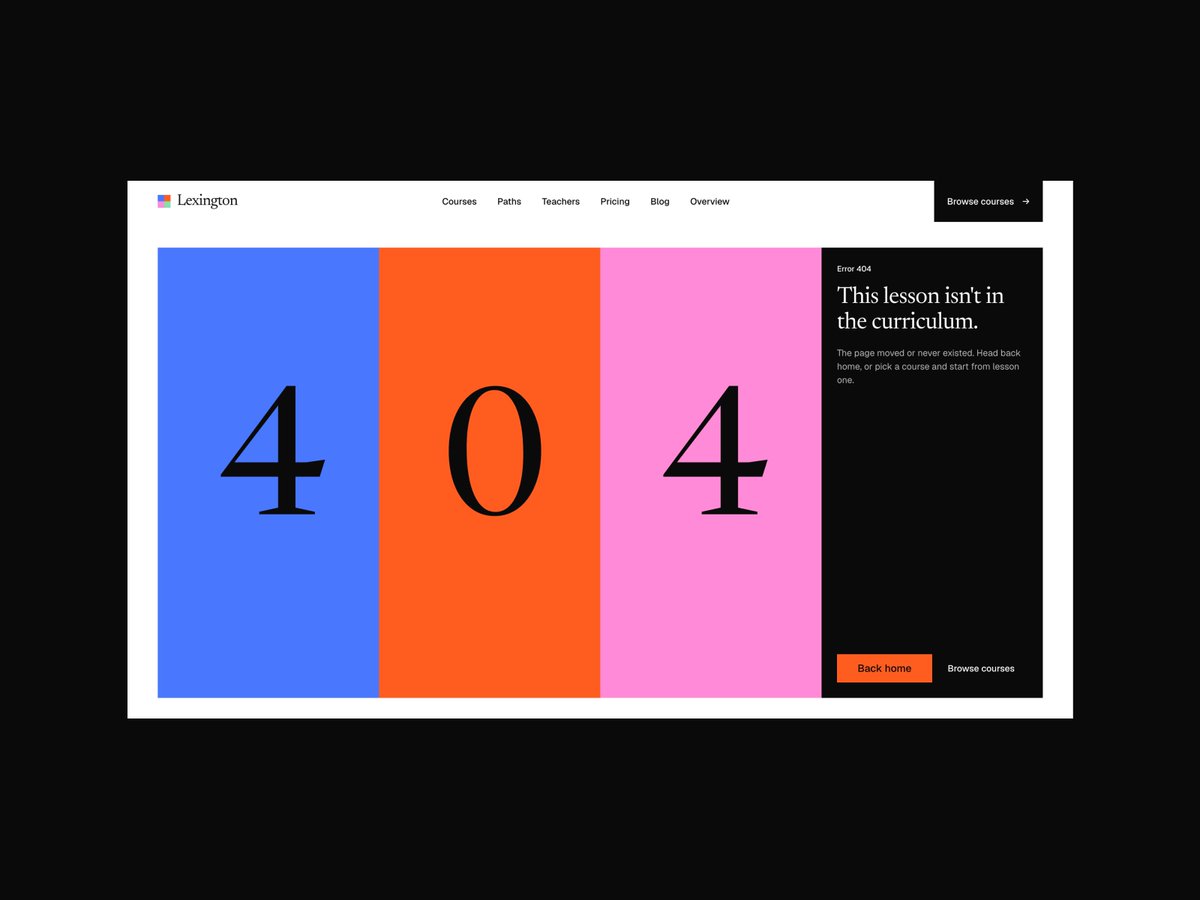Screen dimensions: 1200x900
Task: Click the pink panel with the second 4
Action: click(x=710, y=473)
